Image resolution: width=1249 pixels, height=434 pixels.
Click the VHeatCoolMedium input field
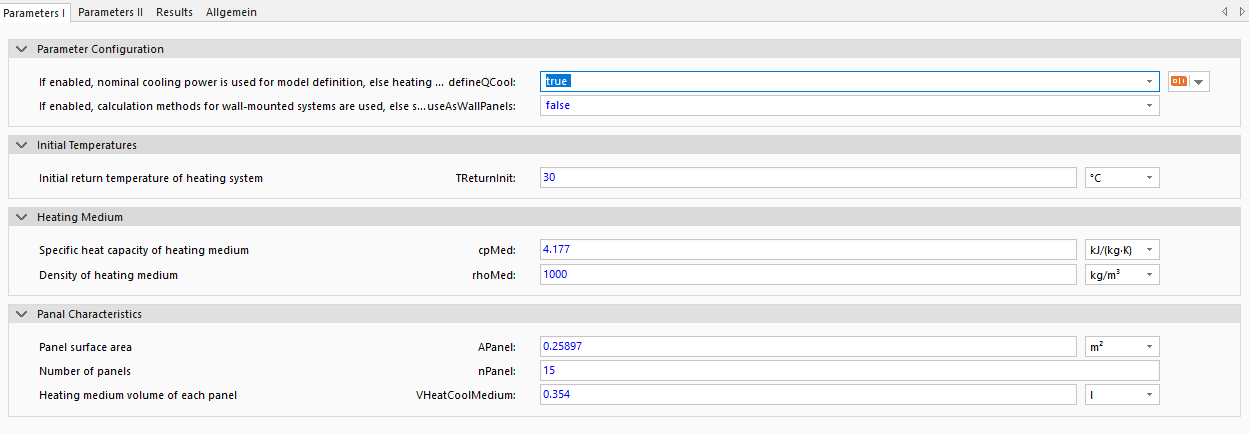click(x=808, y=395)
